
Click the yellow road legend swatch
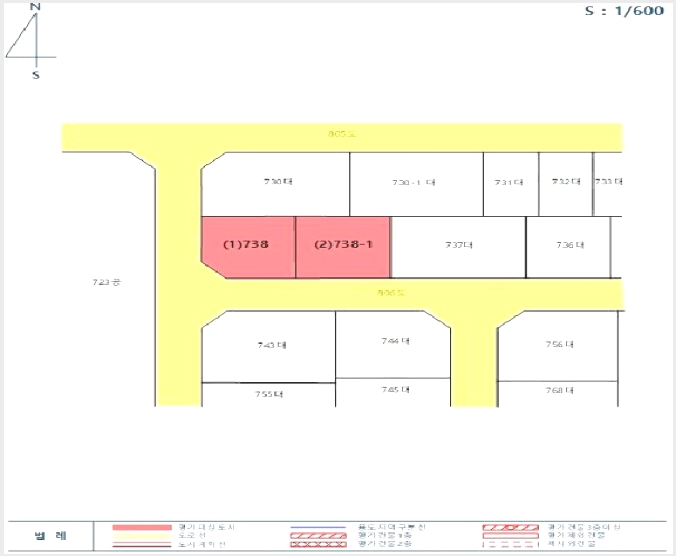(142, 536)
